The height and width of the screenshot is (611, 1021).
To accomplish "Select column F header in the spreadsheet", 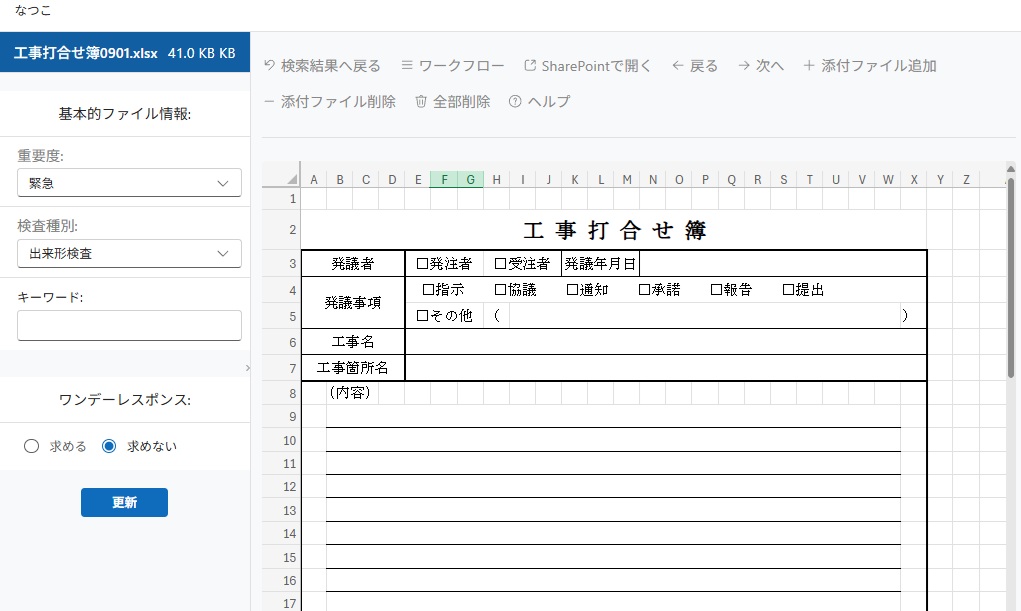I will pos(444,180).
